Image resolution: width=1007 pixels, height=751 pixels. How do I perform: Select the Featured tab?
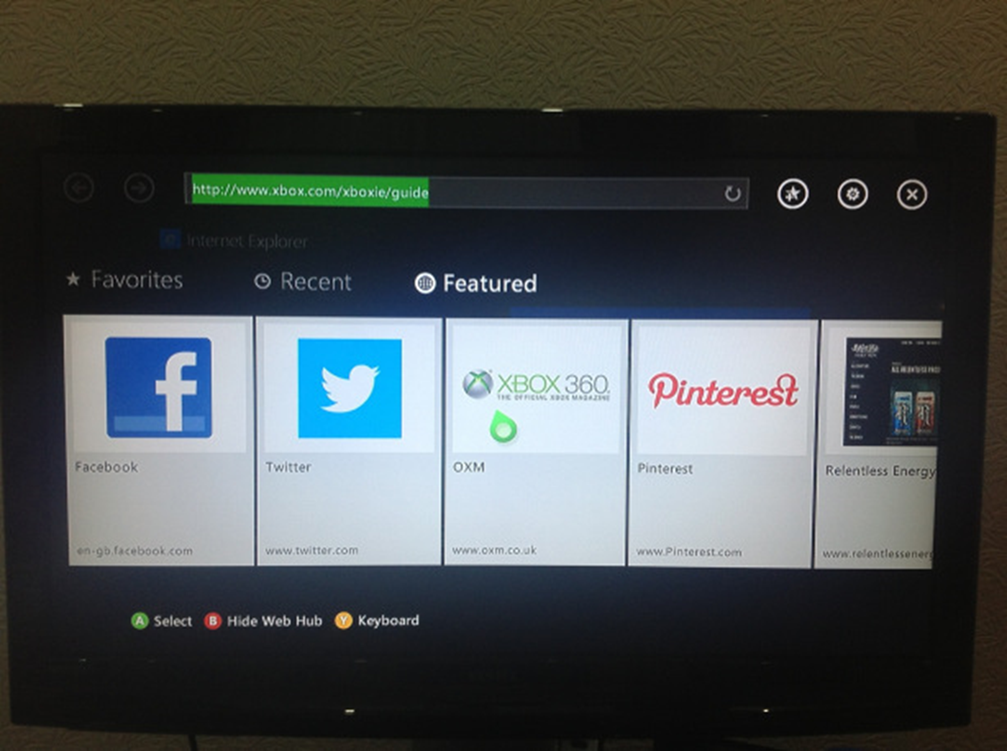[x=476, y=283]
